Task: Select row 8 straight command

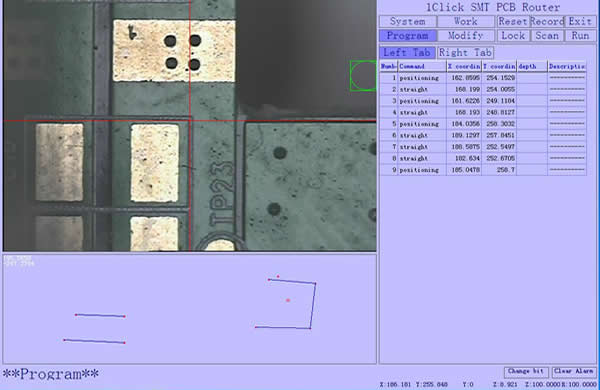Action: pos(483,158)
